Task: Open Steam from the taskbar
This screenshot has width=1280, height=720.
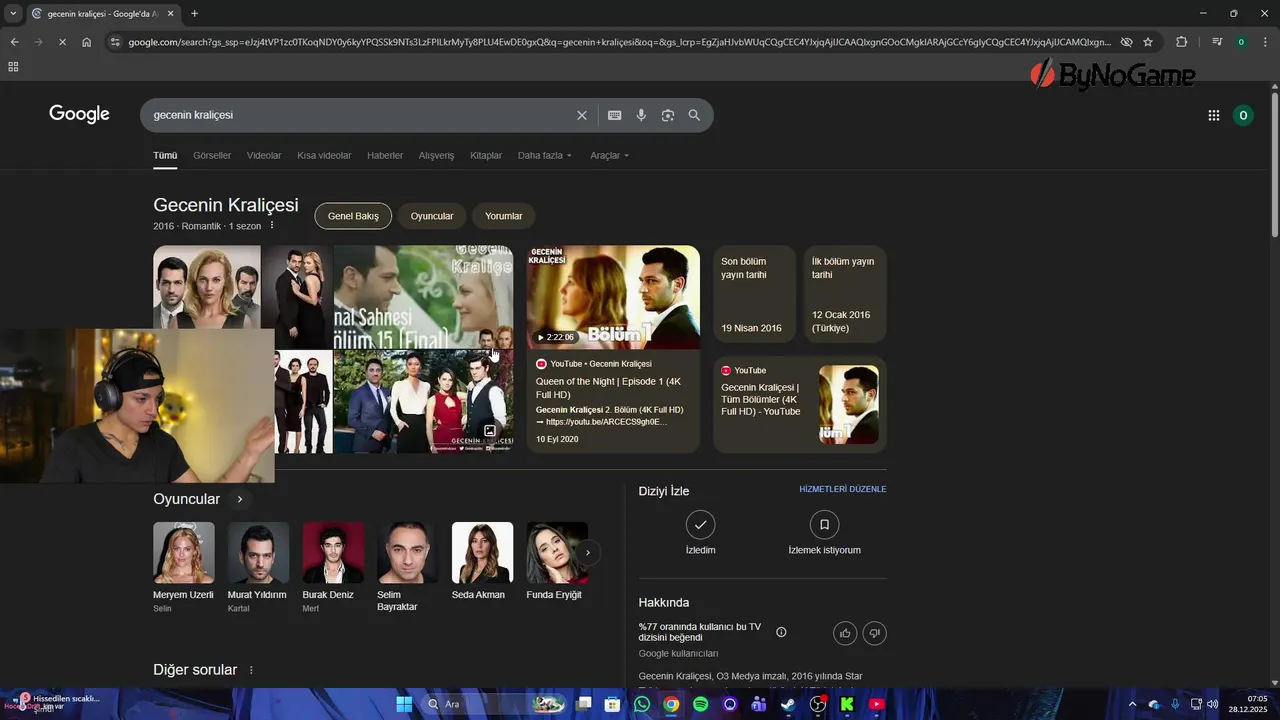Action: point(789,704)
